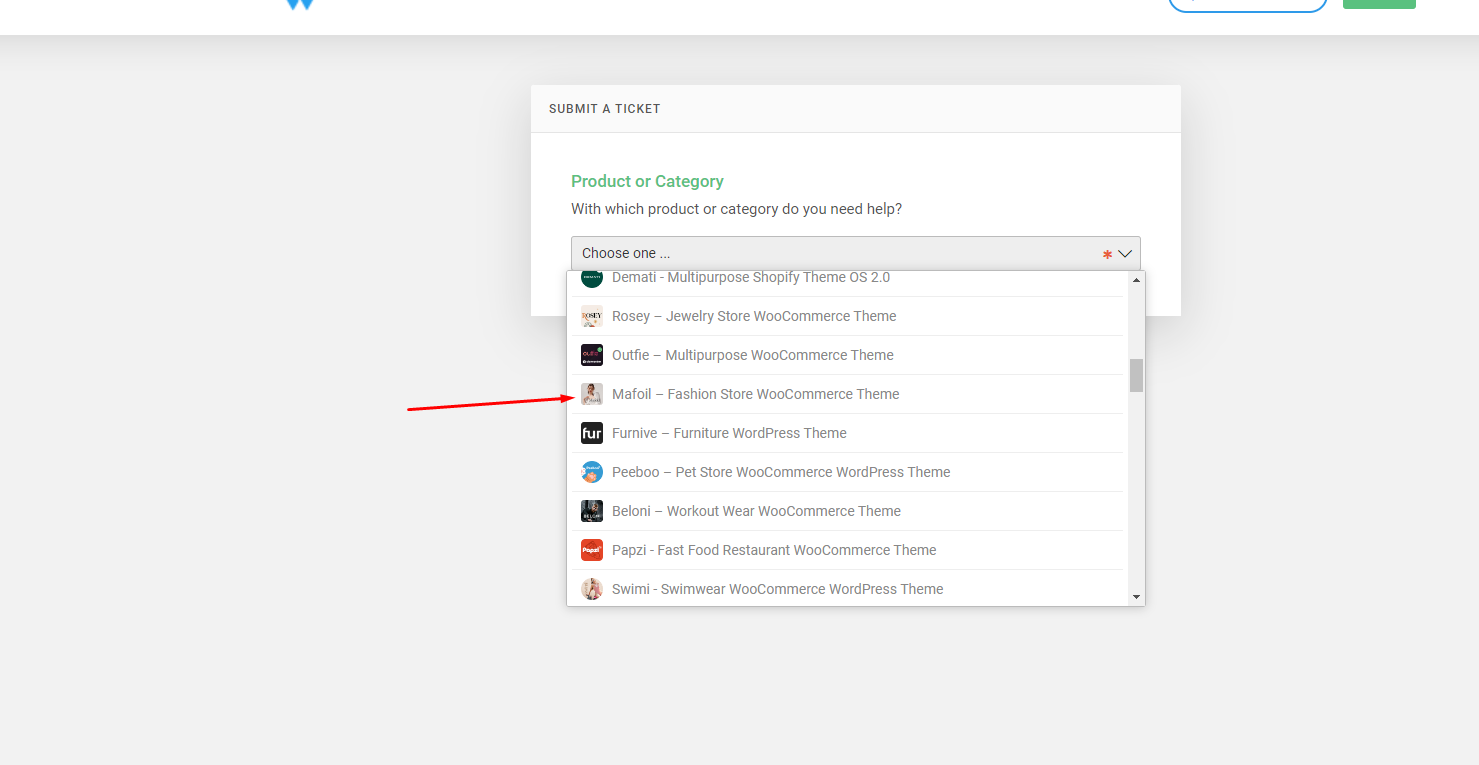Click the Rosey theme logo icon
The image size is (1479, 765).
[592, 316]
